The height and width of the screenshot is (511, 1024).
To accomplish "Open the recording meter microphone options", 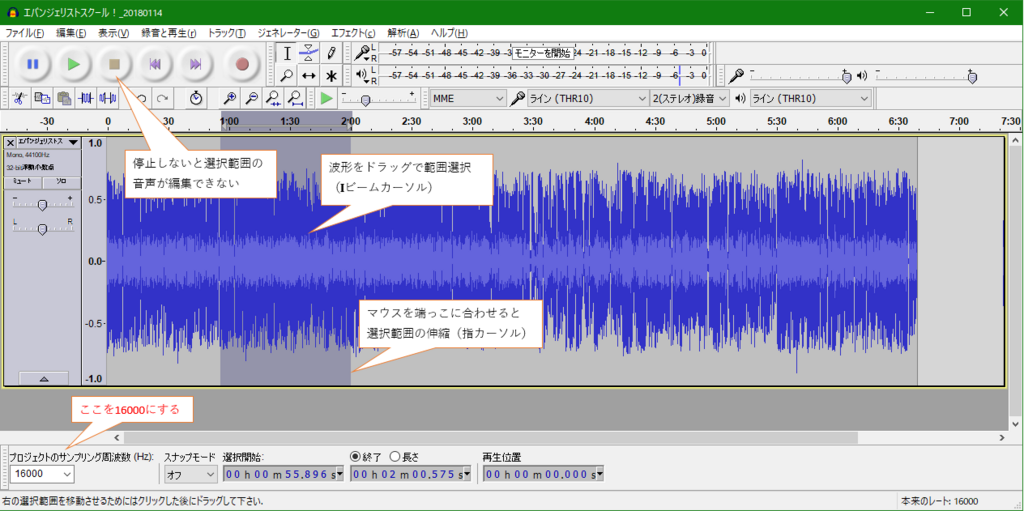I will [x=361, y=54].
